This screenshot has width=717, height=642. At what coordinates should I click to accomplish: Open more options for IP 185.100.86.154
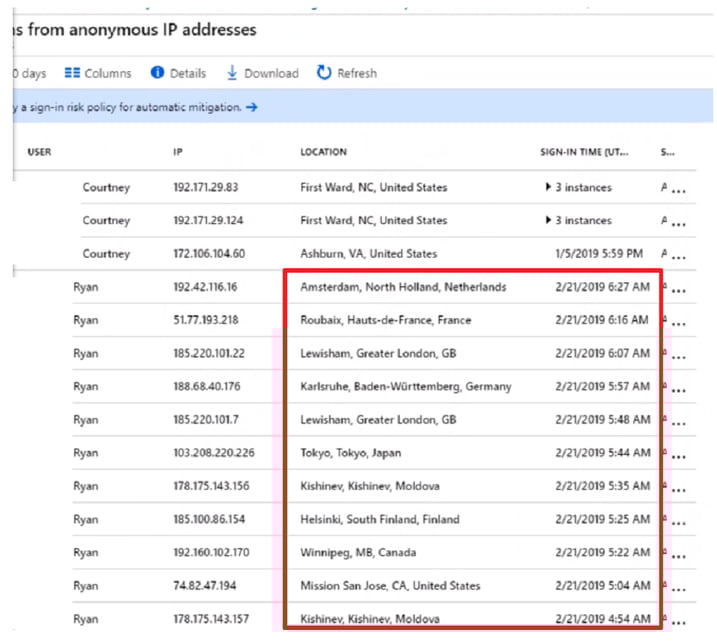679,524
